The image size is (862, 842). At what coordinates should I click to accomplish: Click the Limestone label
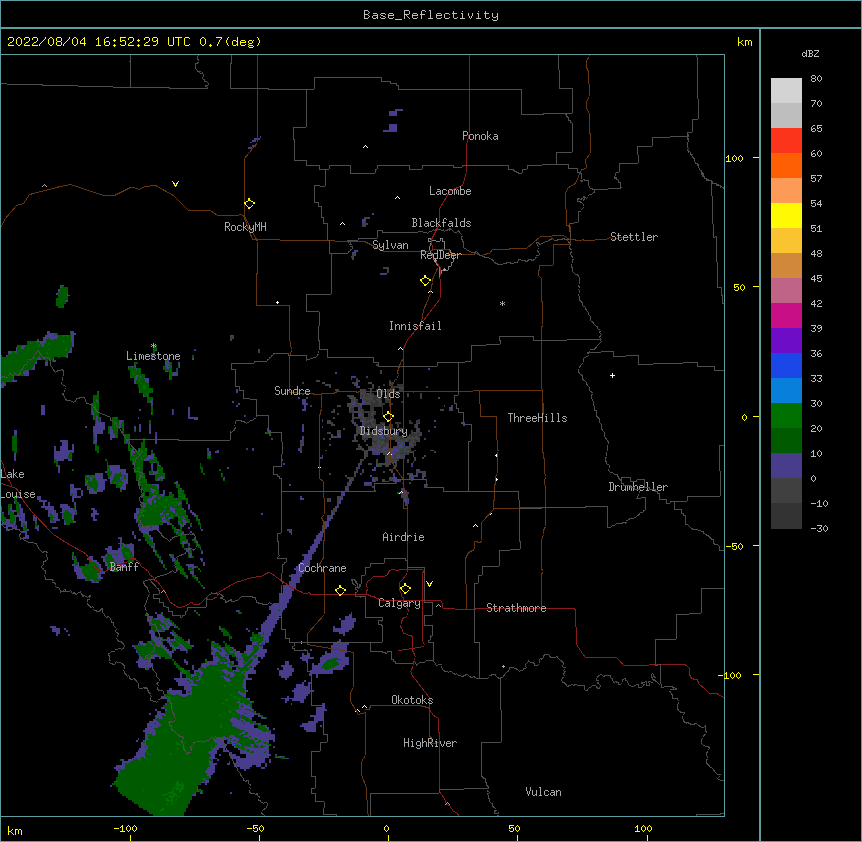point(153,356)
